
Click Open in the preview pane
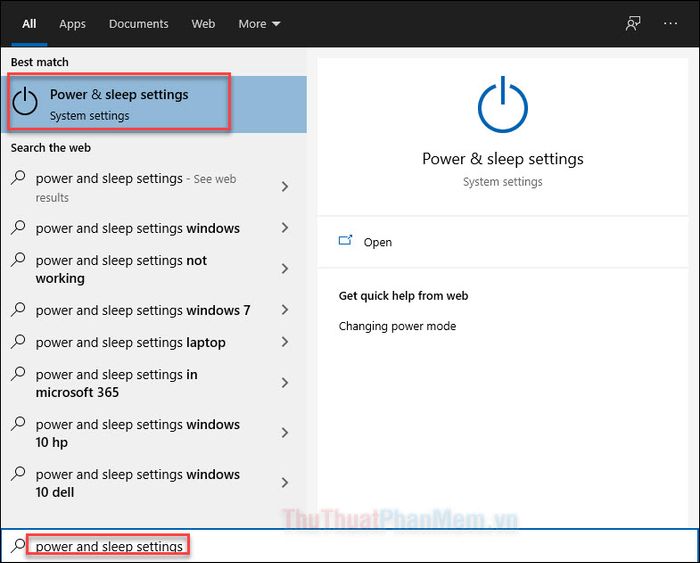[x=378, y=242]
